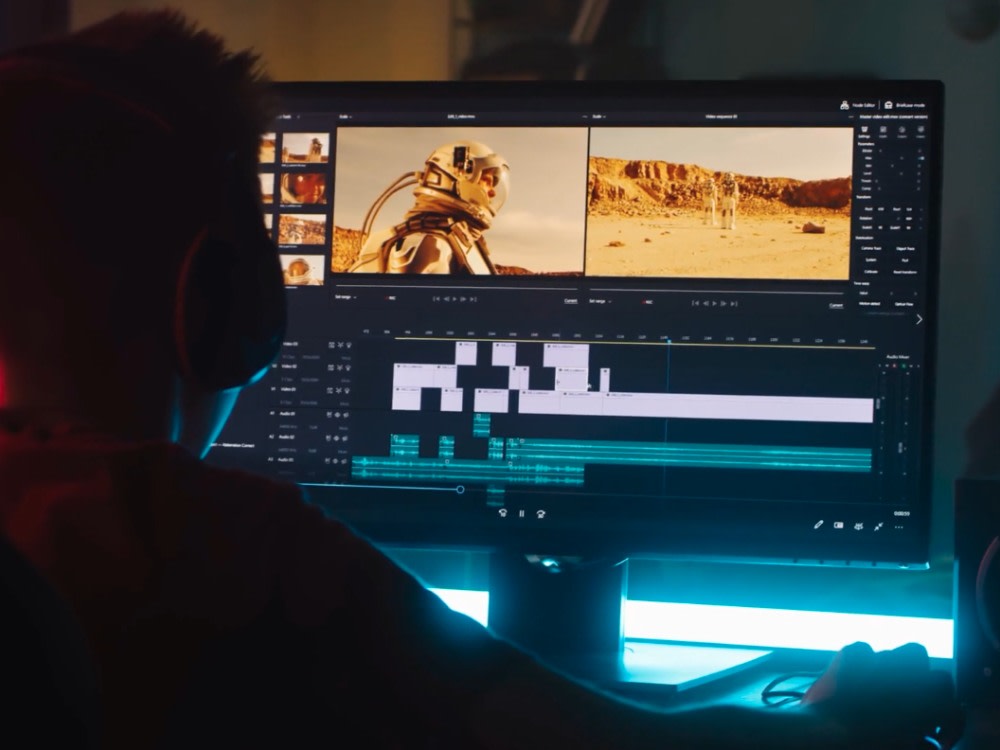Pause playback with the center pause icon
This screenshot has height=750, width=1000.
click(x=522, y=513)
